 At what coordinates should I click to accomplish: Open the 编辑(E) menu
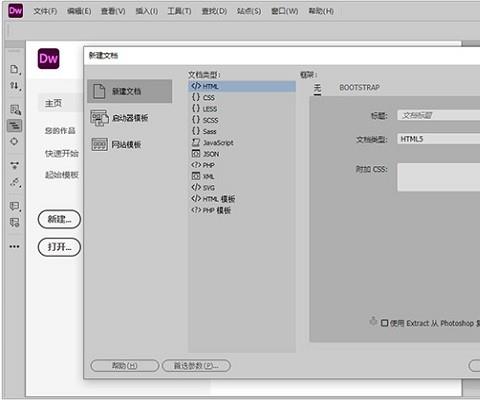[x=79, y=11]
